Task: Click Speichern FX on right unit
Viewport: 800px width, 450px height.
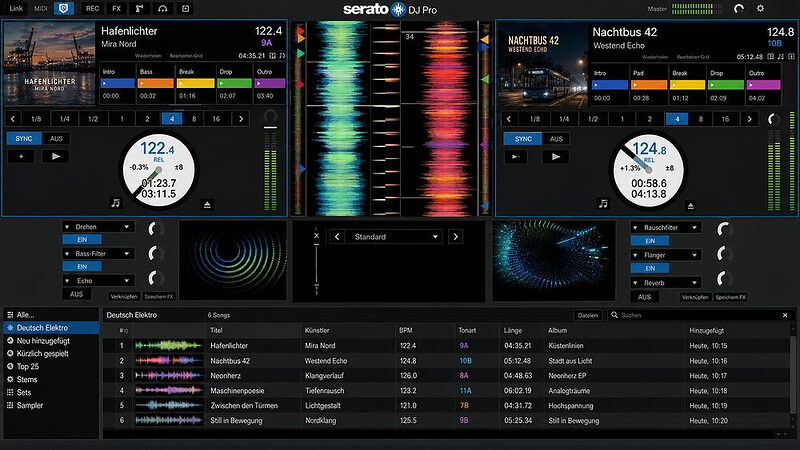Action: [731, 297]
